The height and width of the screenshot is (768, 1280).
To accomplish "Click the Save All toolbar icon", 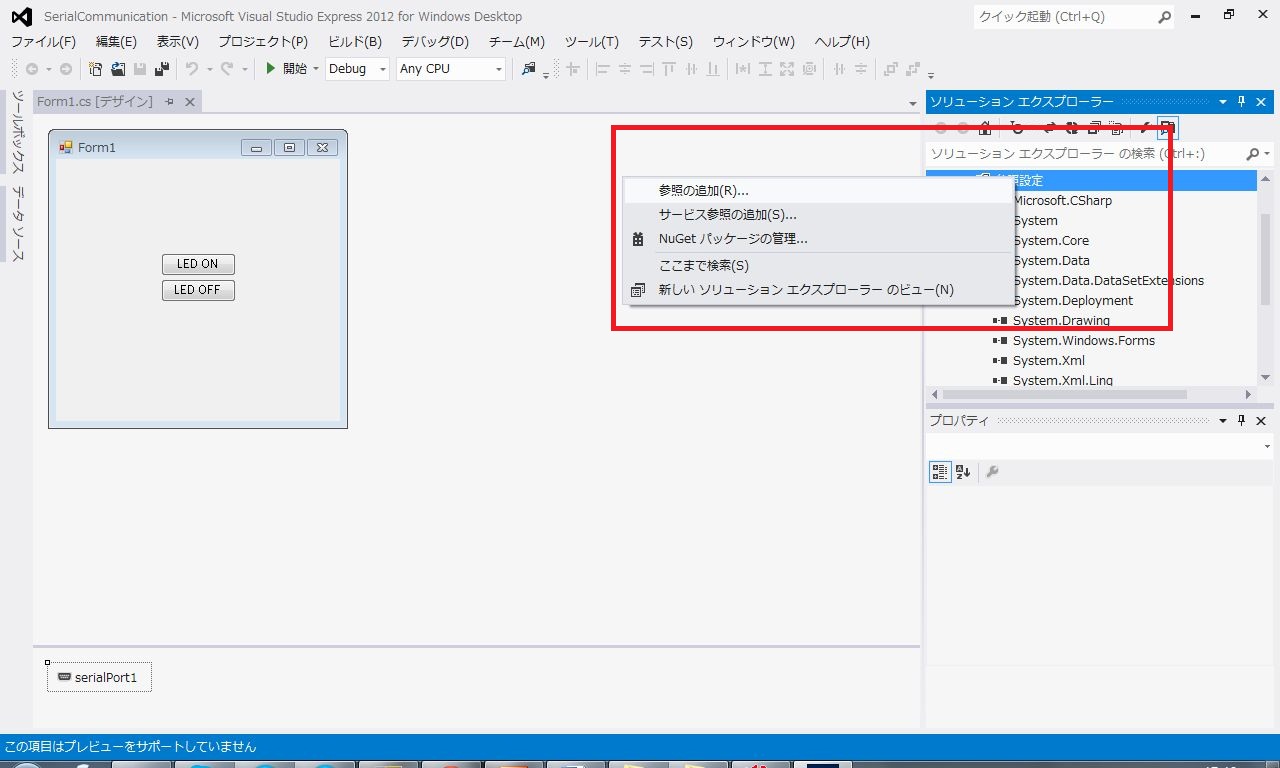I will tap(161, 69).
